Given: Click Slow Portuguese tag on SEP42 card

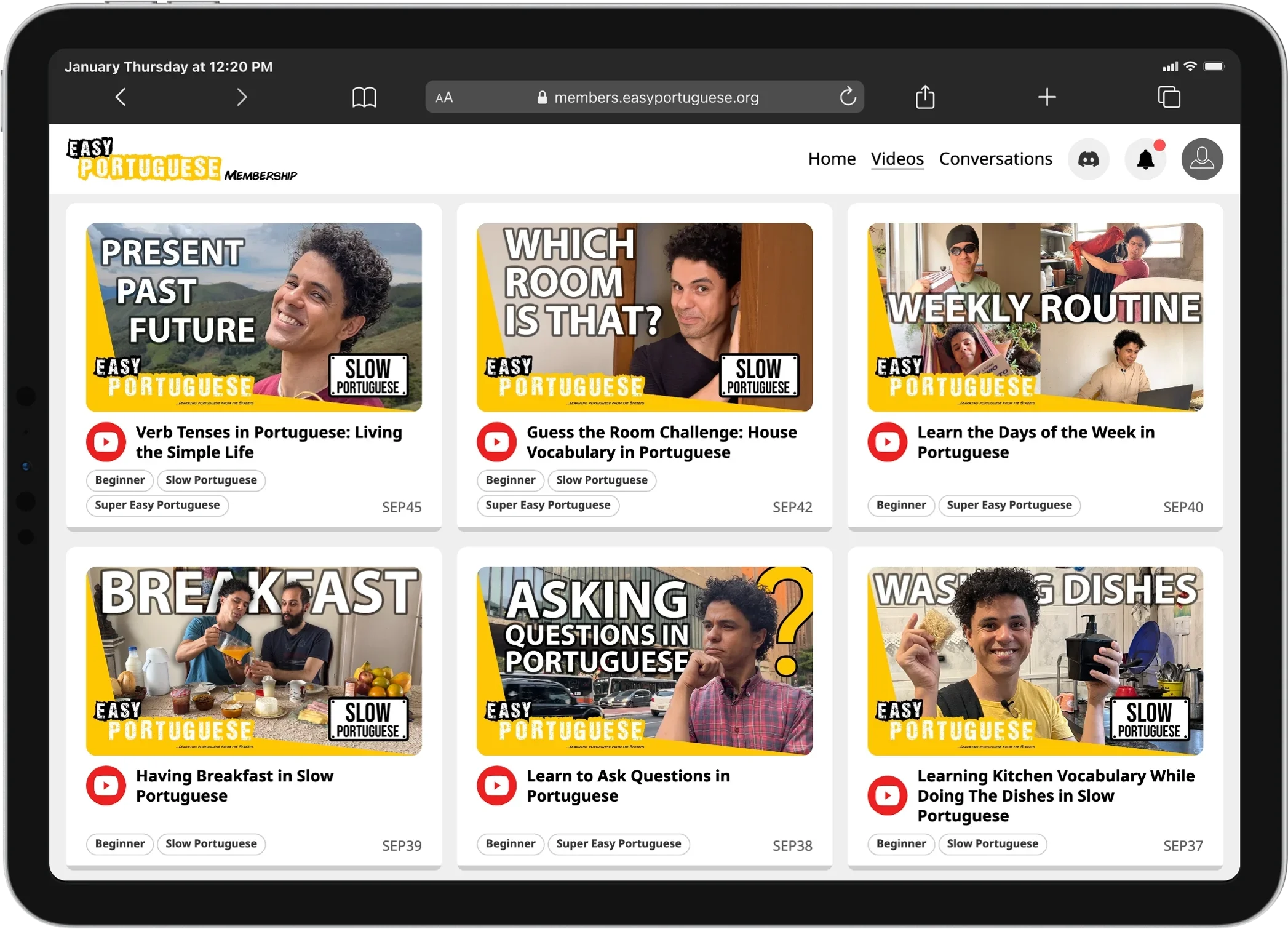Looking at the screenshot, I should tap(602, 480).
